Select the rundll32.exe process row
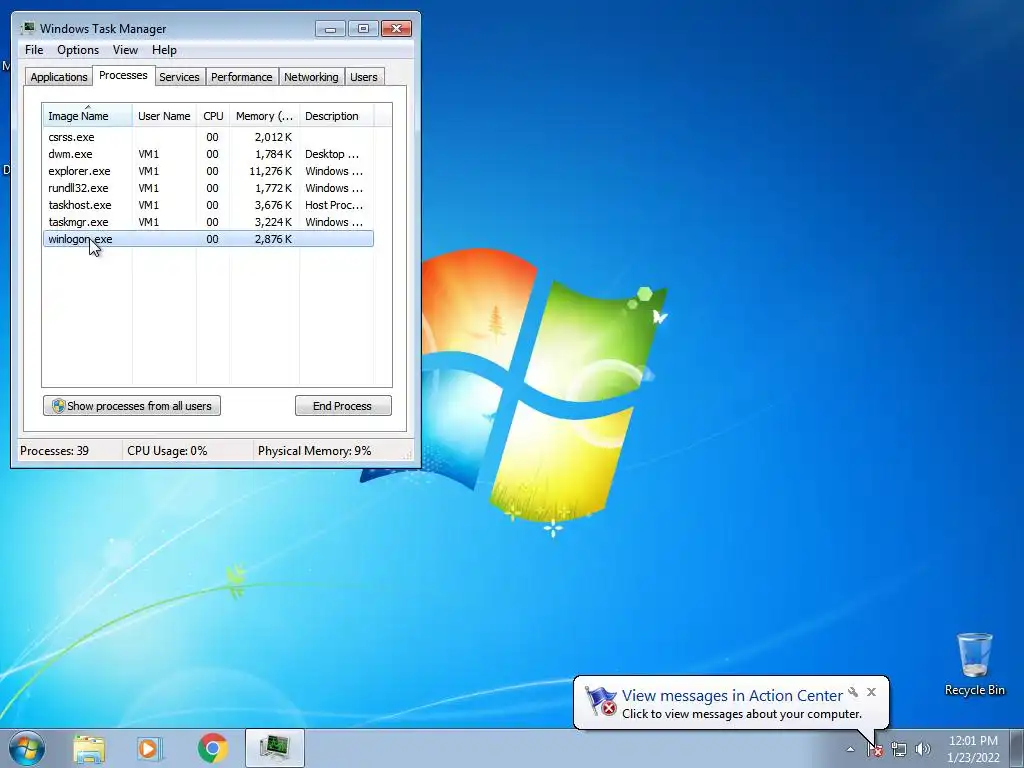 208,188
